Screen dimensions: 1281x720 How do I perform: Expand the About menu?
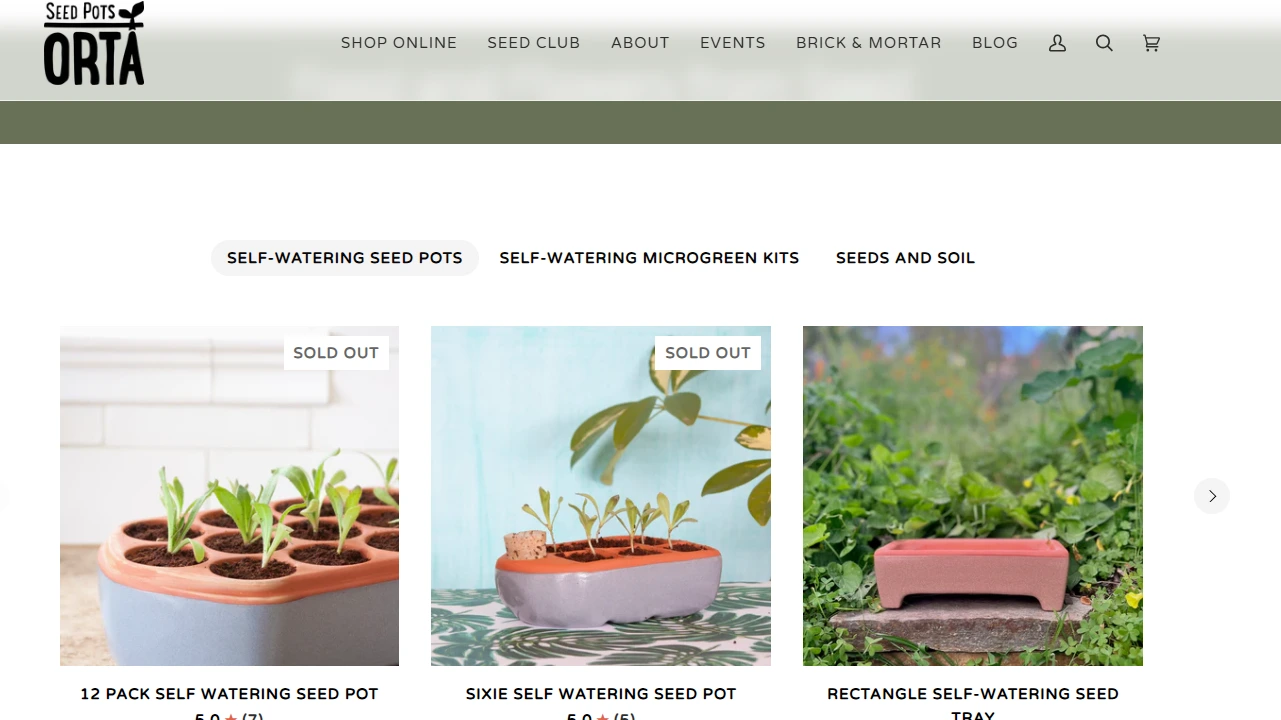(x=640, y=43)
